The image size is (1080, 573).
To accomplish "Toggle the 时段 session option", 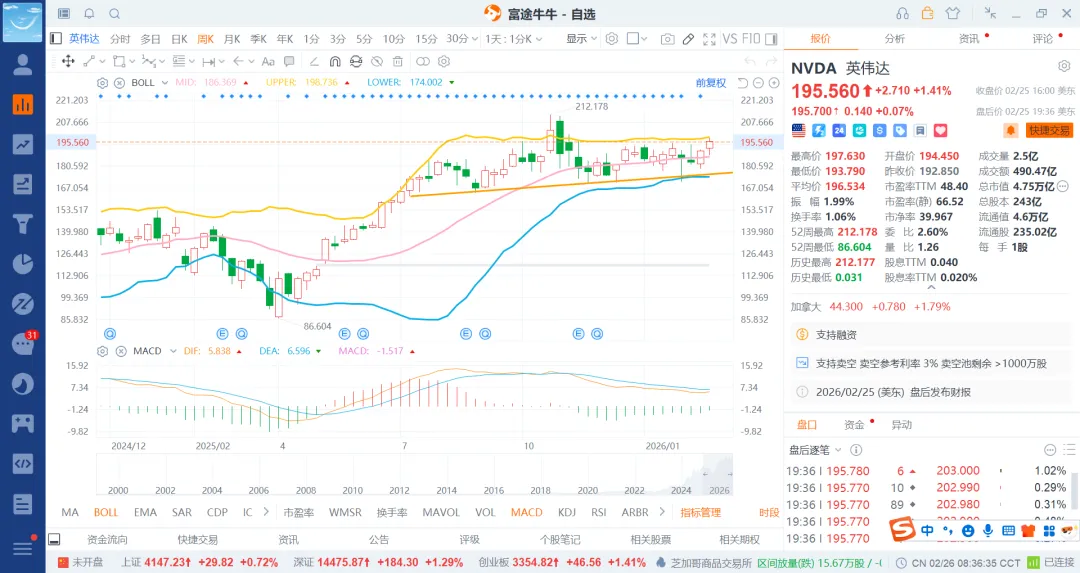I will (769, 512).
